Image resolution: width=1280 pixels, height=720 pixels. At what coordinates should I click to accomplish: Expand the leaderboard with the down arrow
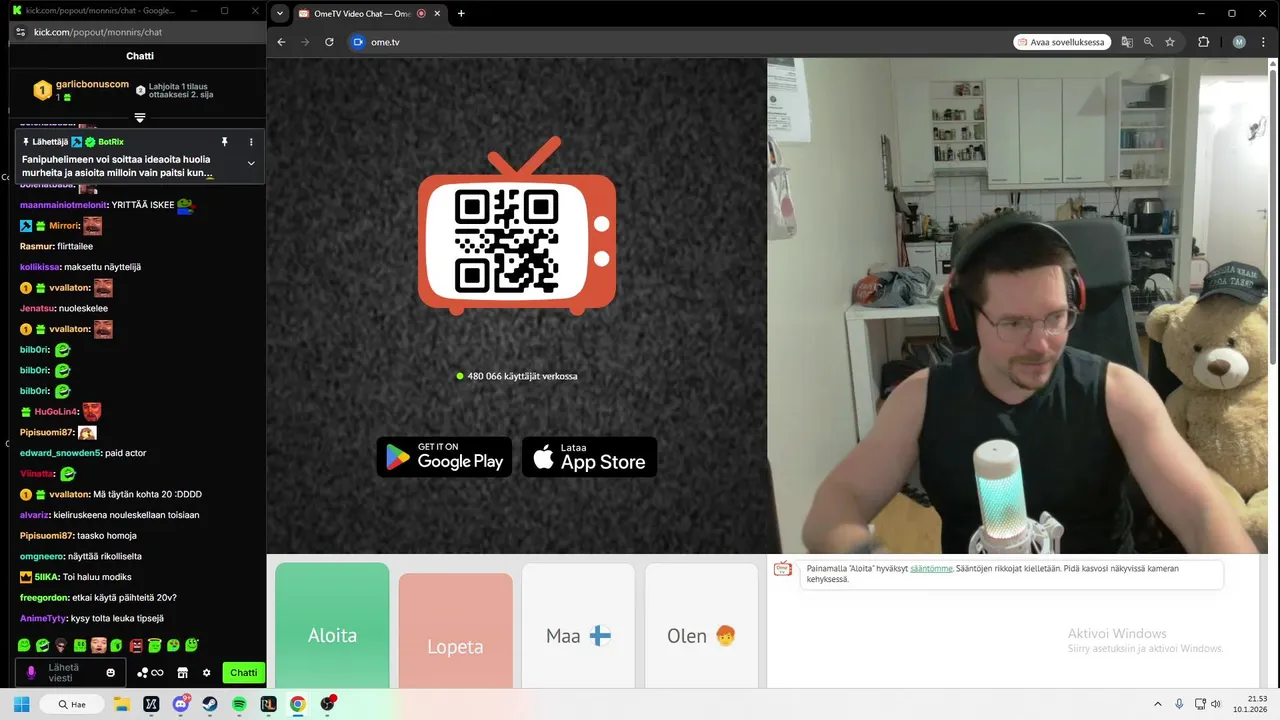coord(140,118)
